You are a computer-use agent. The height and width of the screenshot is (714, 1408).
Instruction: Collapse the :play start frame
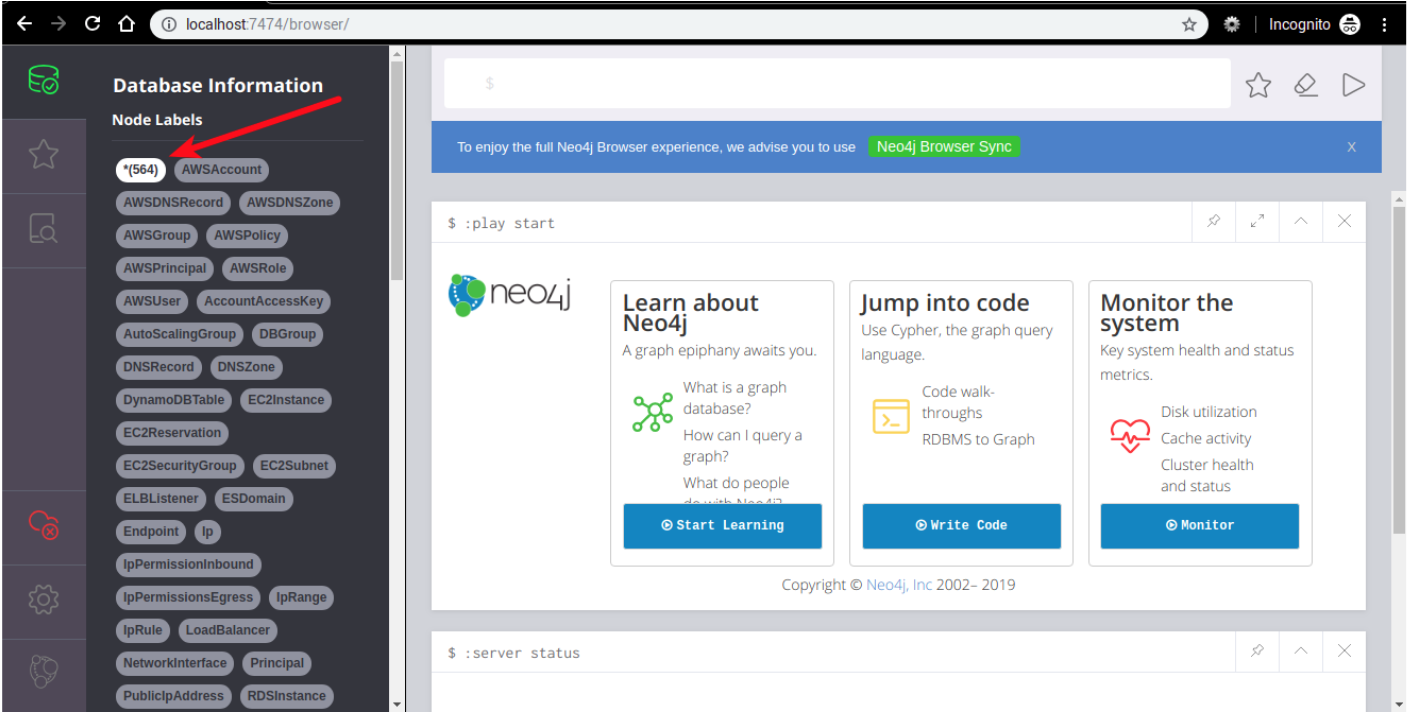pyautogui.click(x=1301, y=221)
